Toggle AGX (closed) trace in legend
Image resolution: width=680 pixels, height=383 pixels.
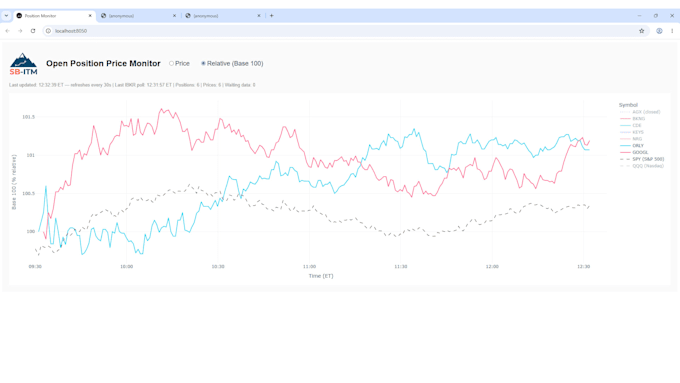coord(640,112)
